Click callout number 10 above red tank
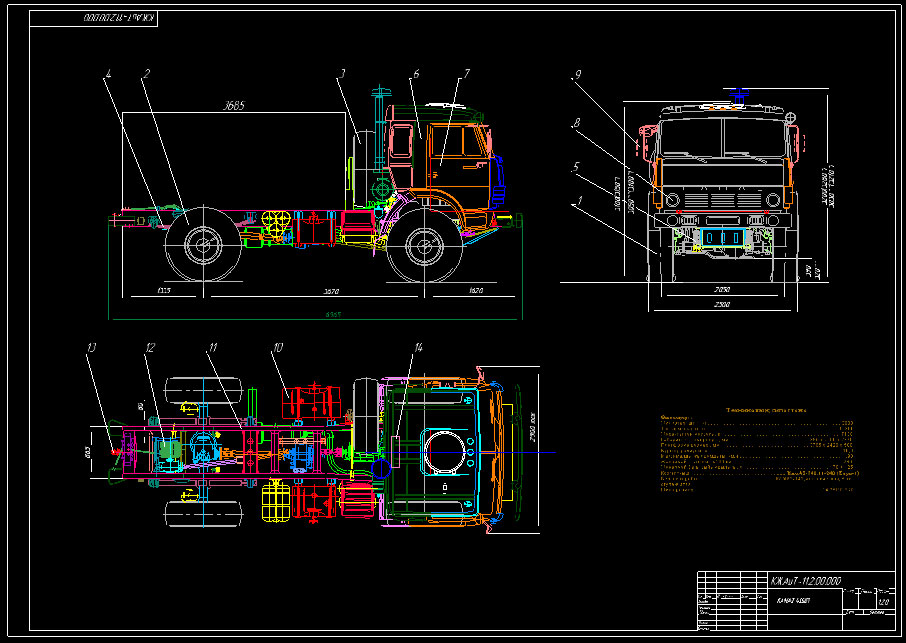This screenshot has height=643, width=906. (x=278, y=348)
